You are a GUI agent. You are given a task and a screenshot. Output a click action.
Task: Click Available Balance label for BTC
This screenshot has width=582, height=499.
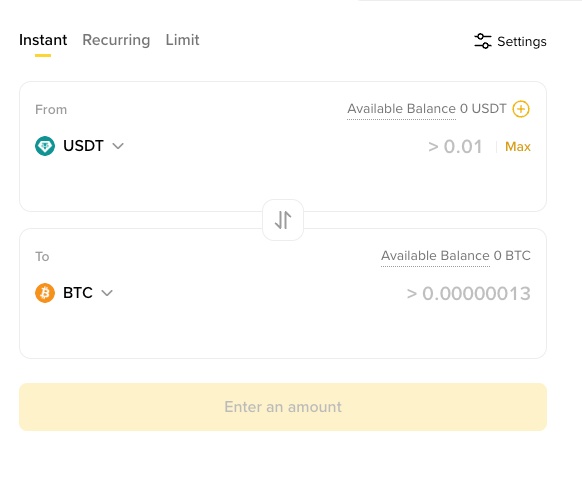[x=435, y=256]
